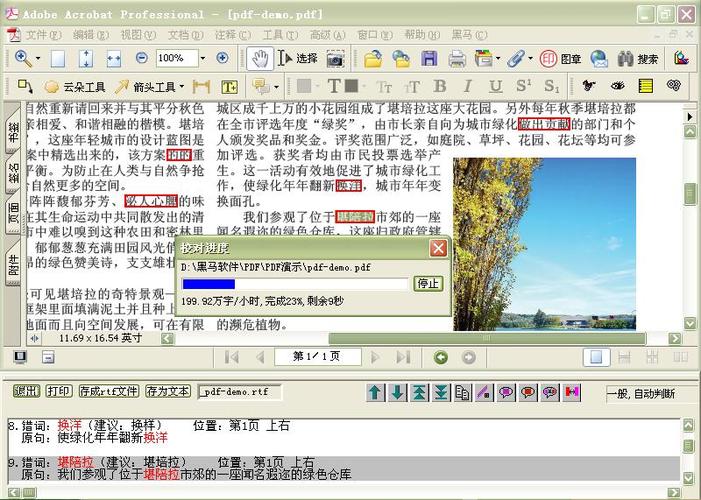Toggle Italic formatting button

pyautogui.click(x=468, y=86)
